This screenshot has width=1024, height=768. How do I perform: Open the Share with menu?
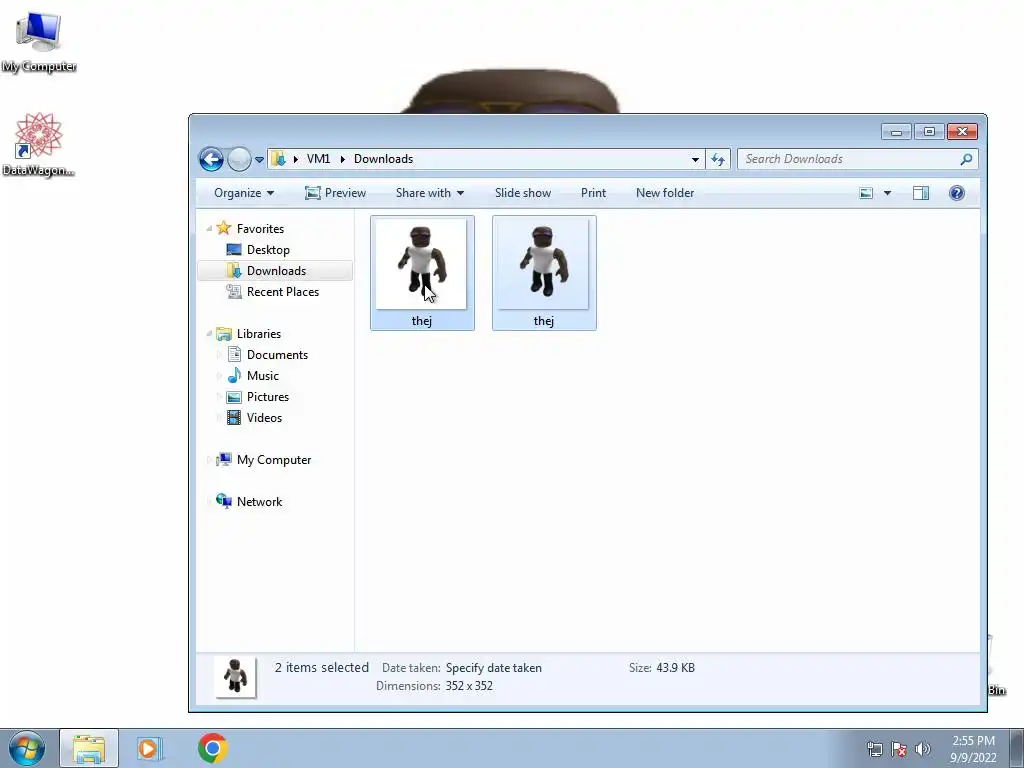tap(430, 193)
